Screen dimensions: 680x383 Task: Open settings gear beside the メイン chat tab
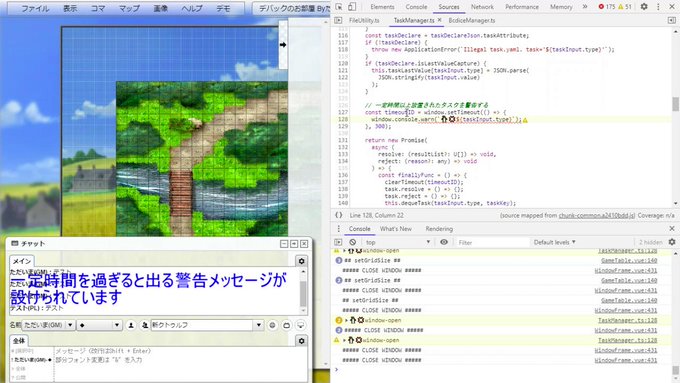coord(301,261)
